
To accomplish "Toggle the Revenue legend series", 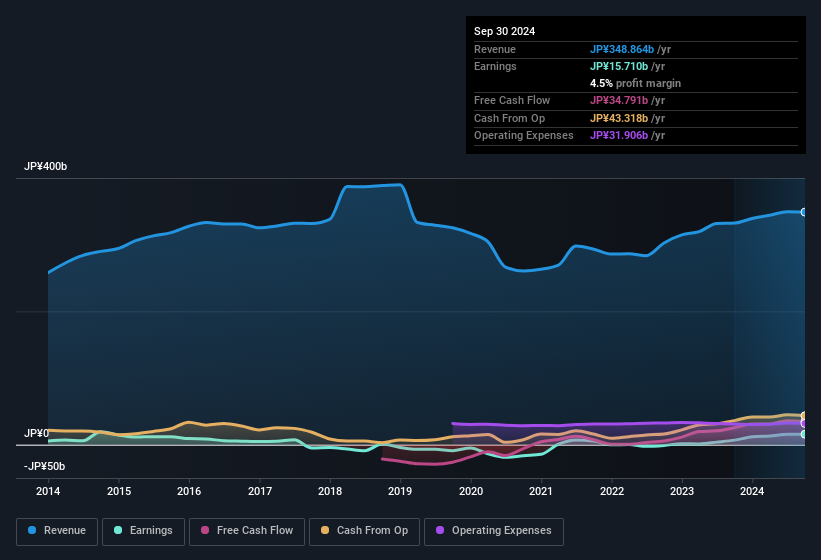I will click(x=57, y=531).
